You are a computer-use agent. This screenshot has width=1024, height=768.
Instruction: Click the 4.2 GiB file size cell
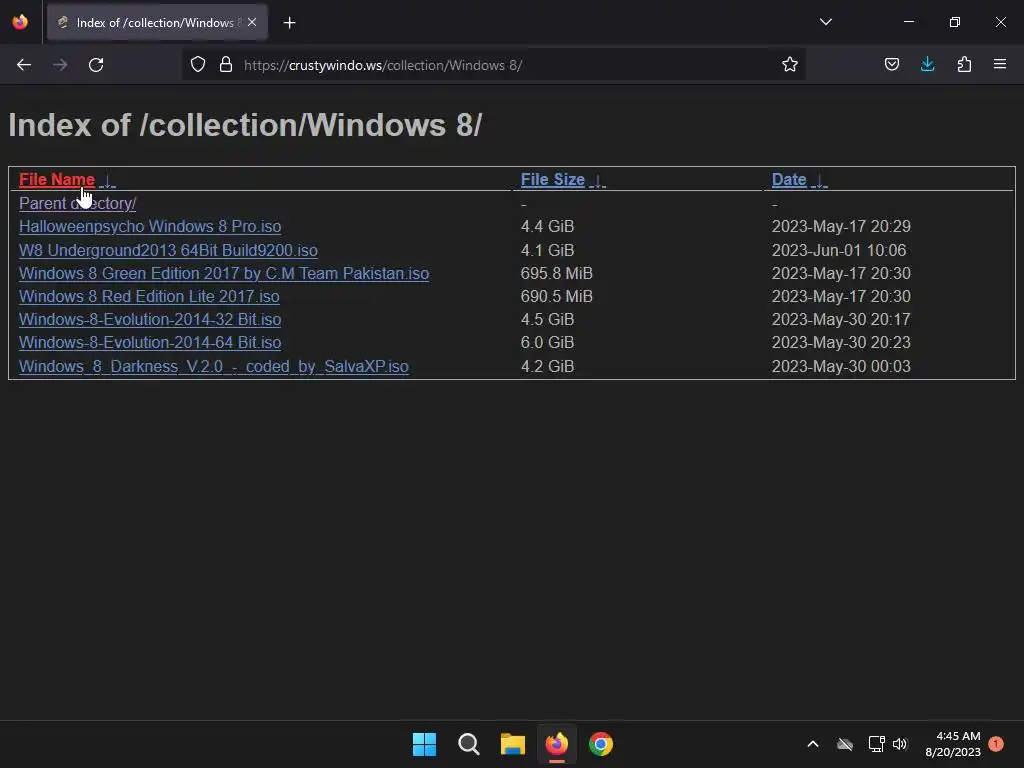click(x=547, y=366)
